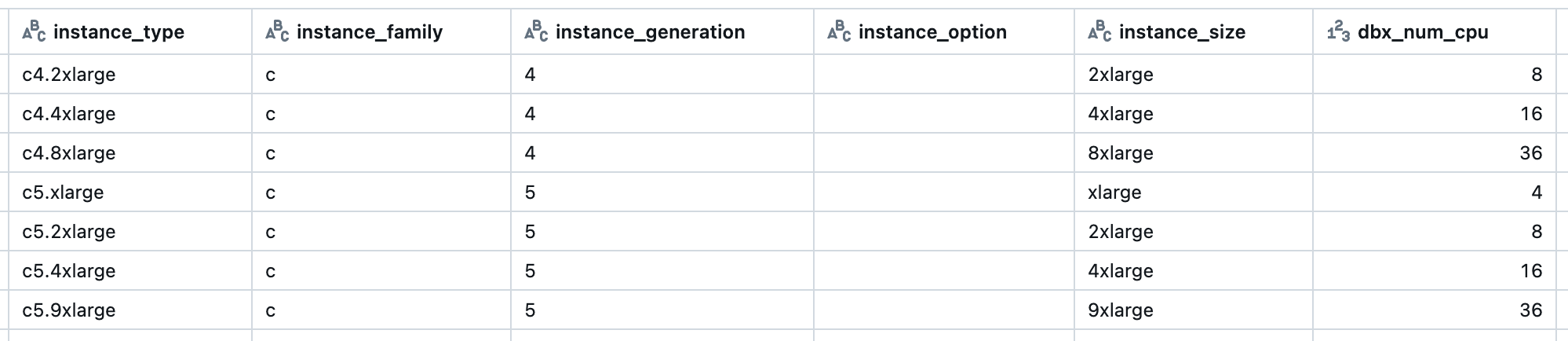Click the string type icon beside instance_family
The height and width of the screenshot is (341, 1568).
277,32
